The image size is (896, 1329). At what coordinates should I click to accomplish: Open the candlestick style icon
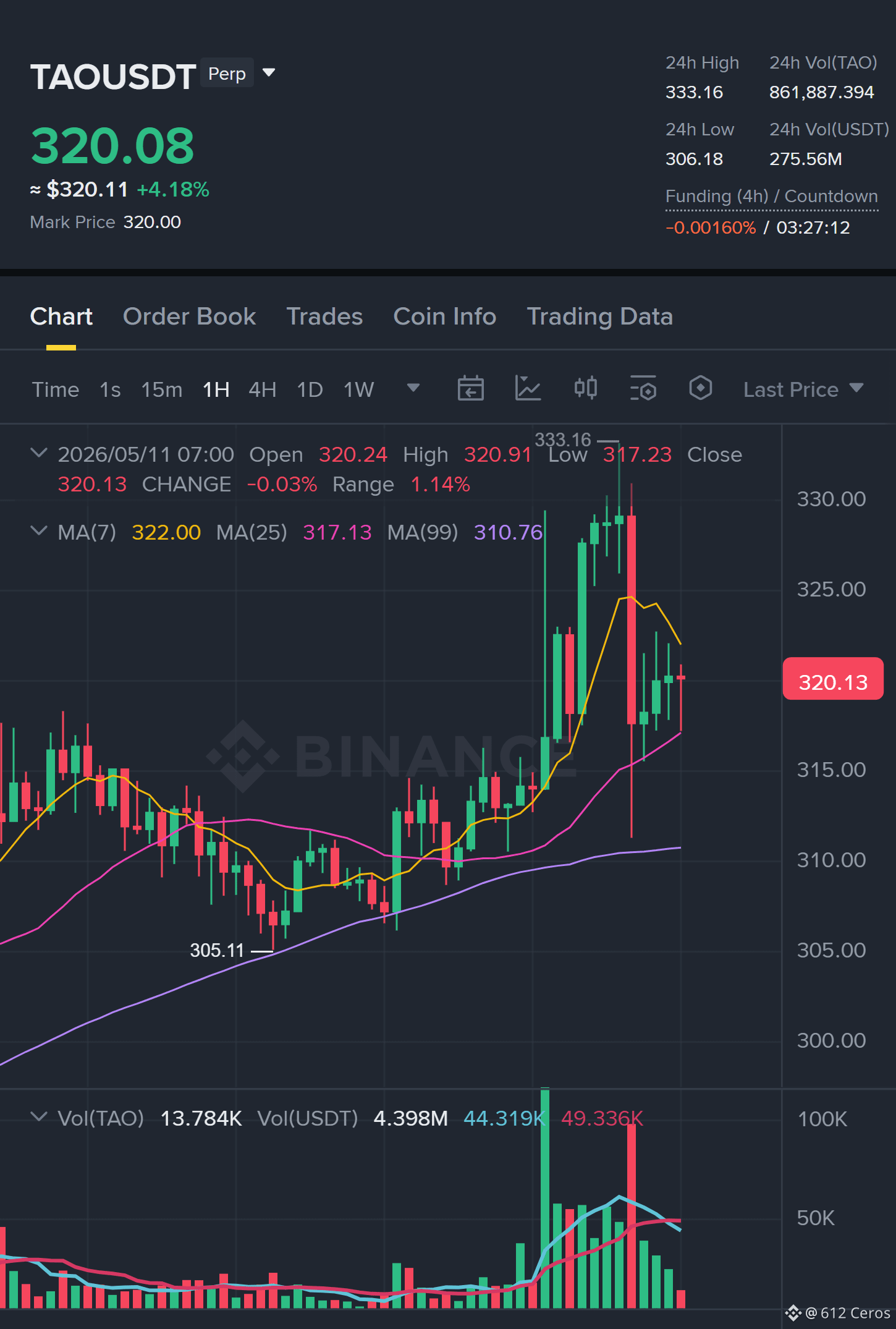click(x=585, y=389)
